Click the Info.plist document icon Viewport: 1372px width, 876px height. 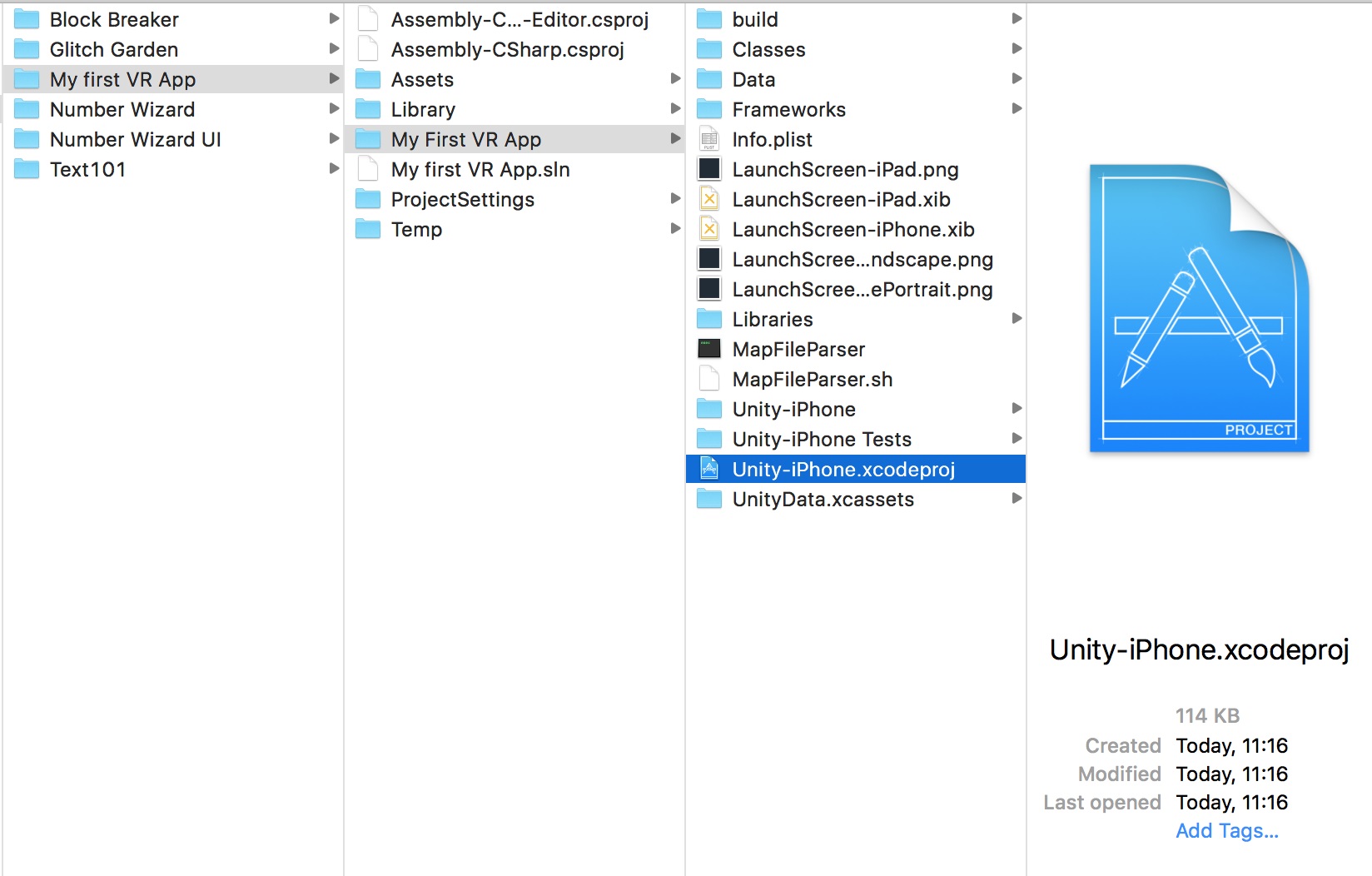click(x=709, y=139)
